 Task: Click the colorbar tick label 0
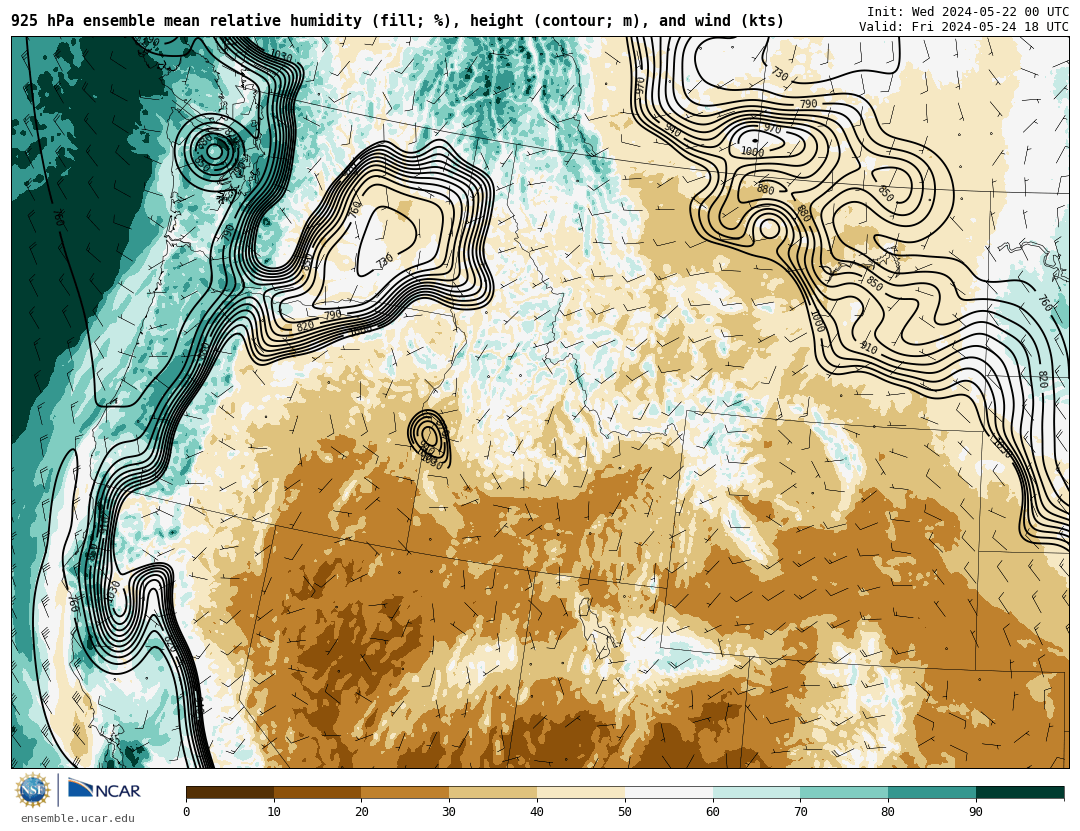[187, 812]
